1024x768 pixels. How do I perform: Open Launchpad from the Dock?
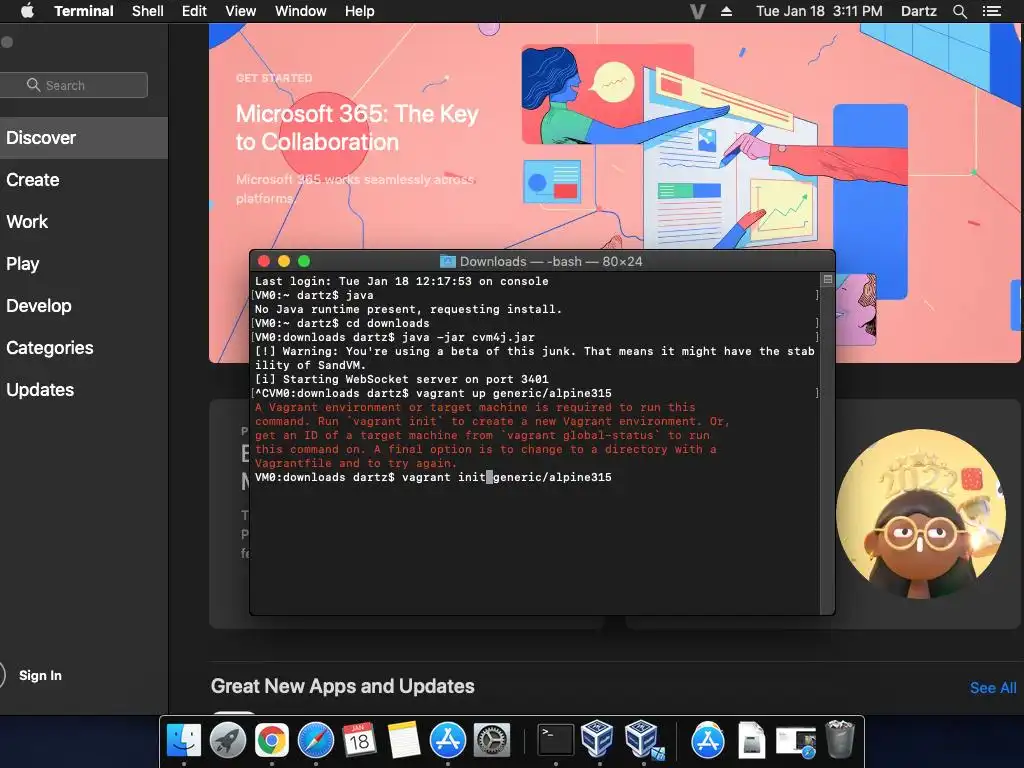click(x=228, y=741)
